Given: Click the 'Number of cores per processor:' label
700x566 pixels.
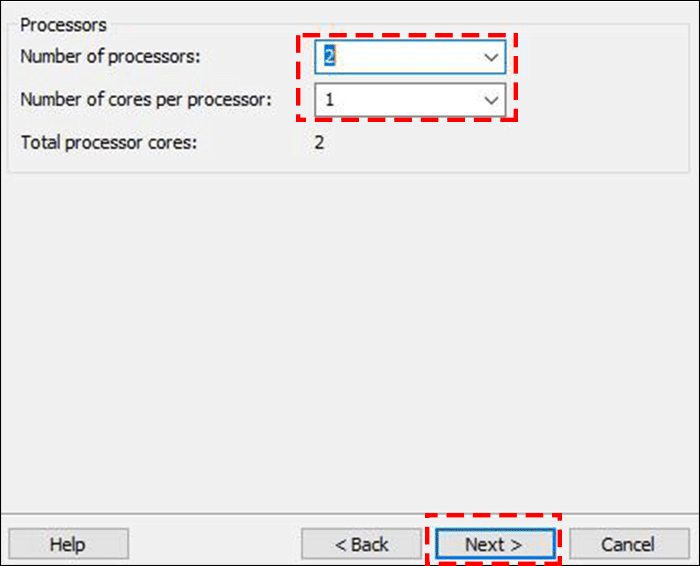Looking at the screenshot, I should point(145,100).
